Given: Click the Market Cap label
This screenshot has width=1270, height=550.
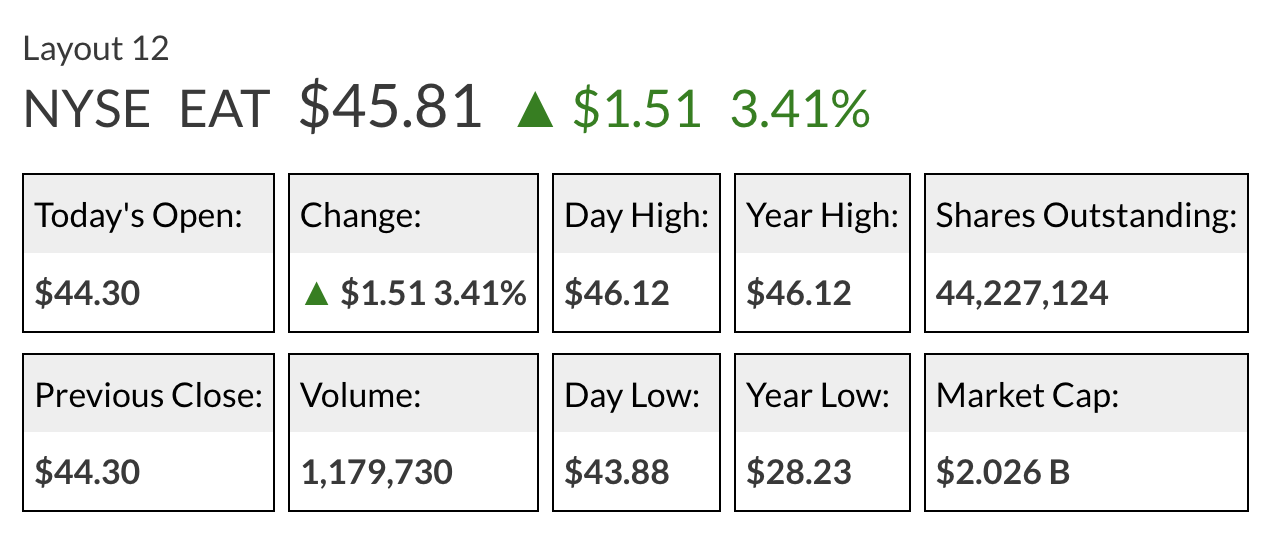Looking at the screenshot, I should tap(1027, 395).
